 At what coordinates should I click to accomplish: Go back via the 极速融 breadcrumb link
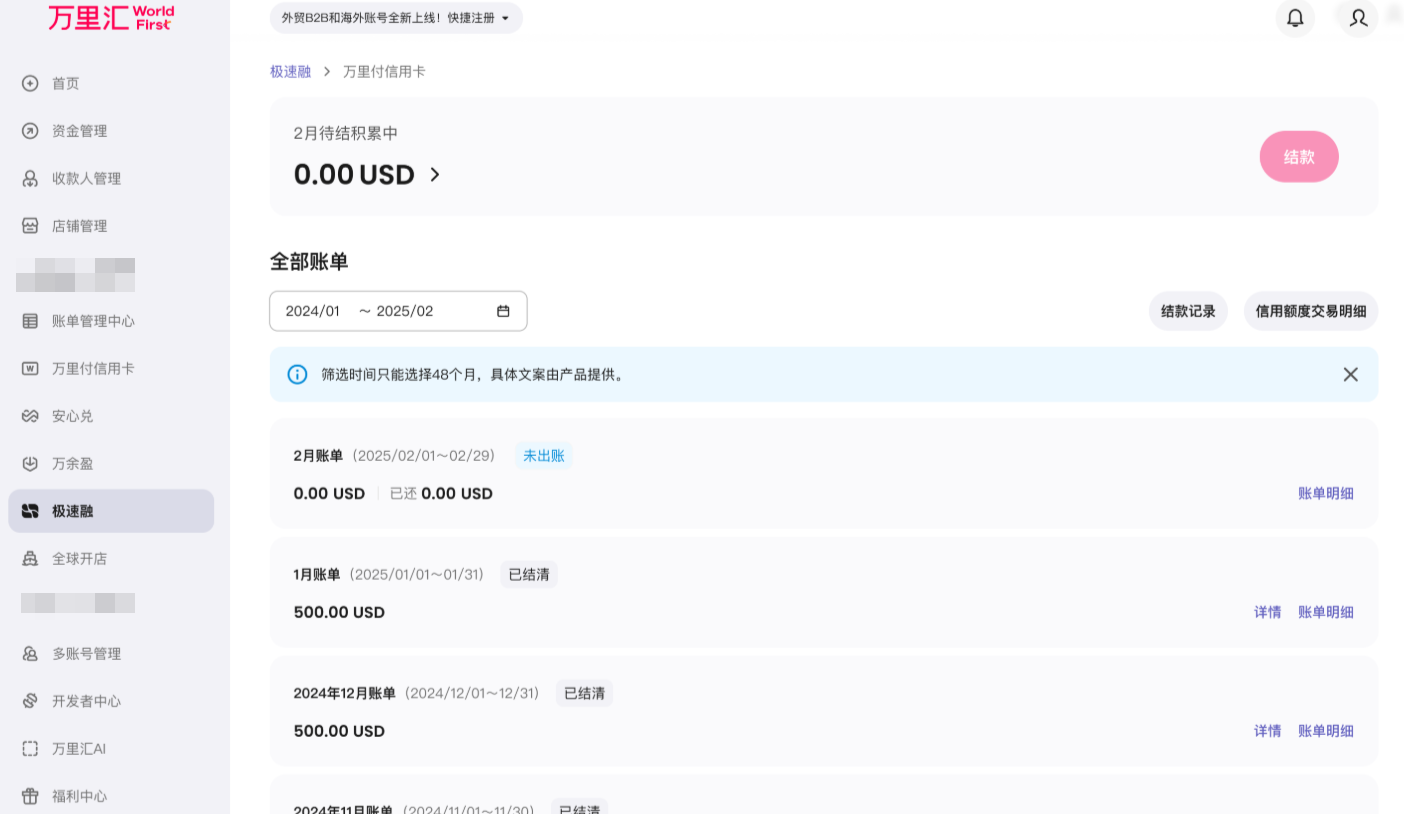290,71
